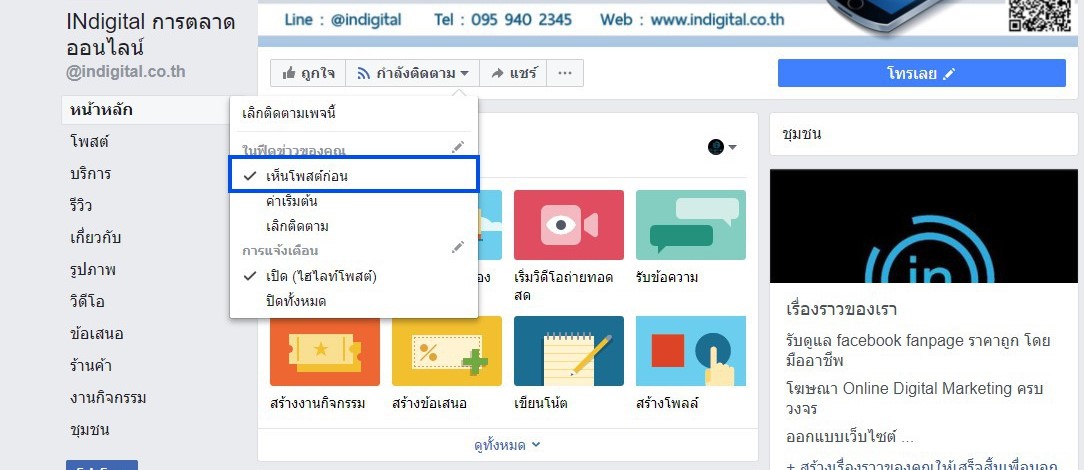The image size is (1084, 470).
Task: Open the three-dots more options button
Action: [x=565, y=73]
